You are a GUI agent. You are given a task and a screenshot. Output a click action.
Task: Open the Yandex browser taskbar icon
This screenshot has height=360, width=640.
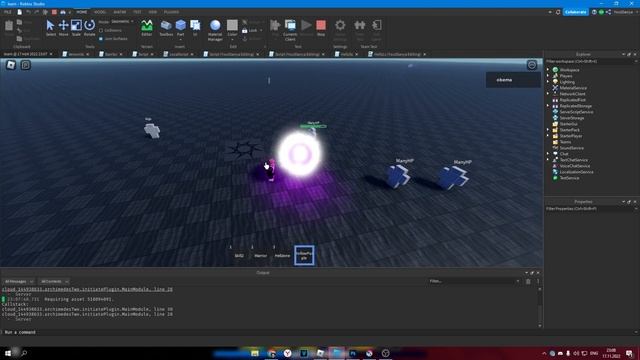pyautogui.click(x=288, y=353)
